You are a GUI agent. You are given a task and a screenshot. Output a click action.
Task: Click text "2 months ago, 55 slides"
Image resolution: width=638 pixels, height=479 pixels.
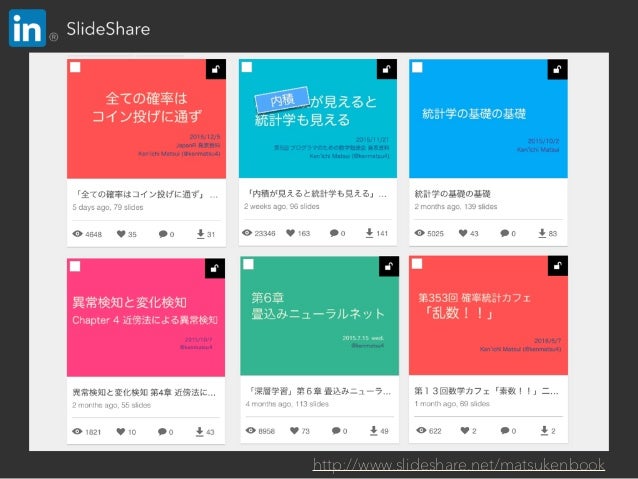click(x=111, y=405)
